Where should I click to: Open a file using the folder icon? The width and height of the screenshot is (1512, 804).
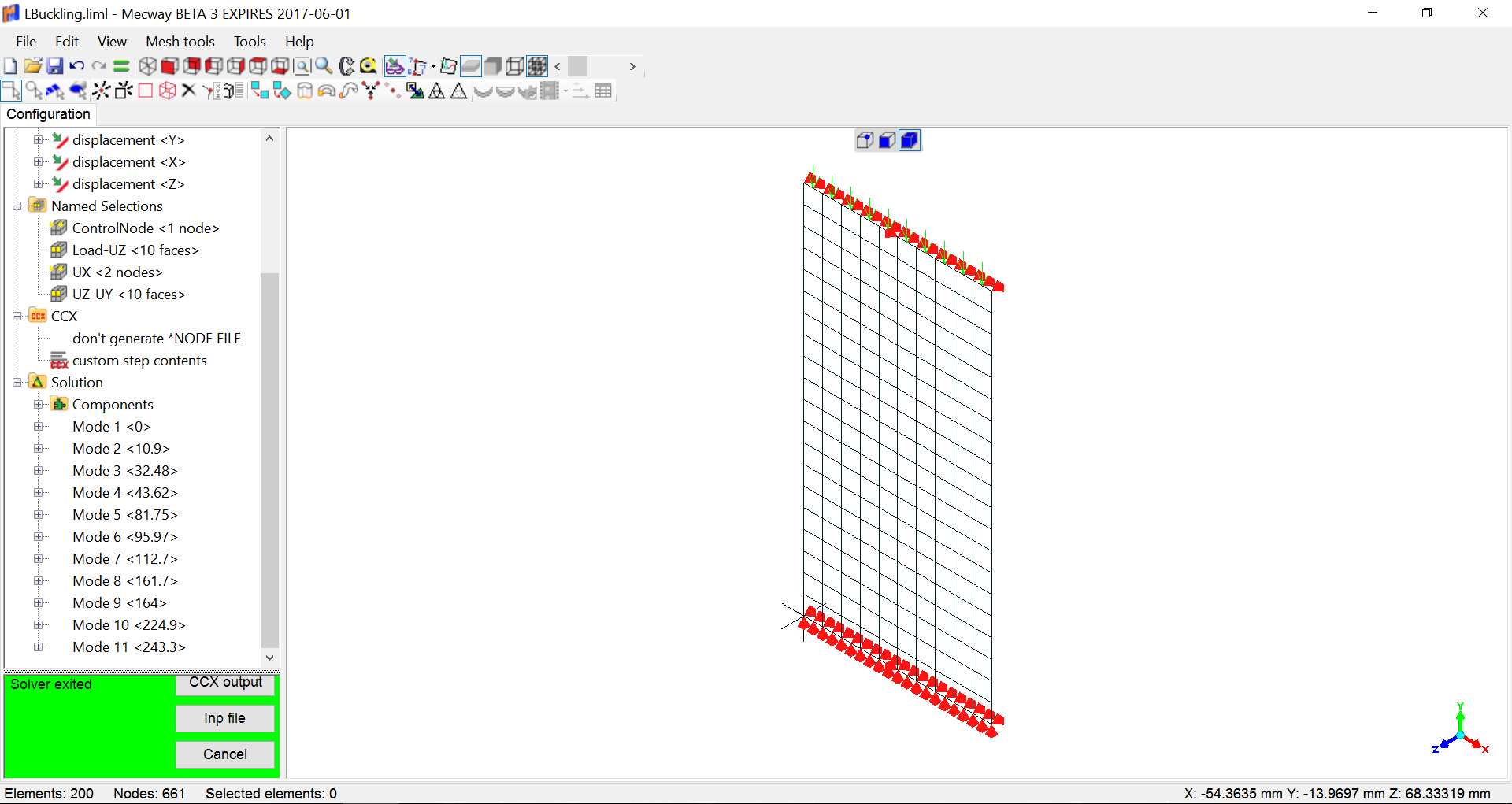coord(32,66)
